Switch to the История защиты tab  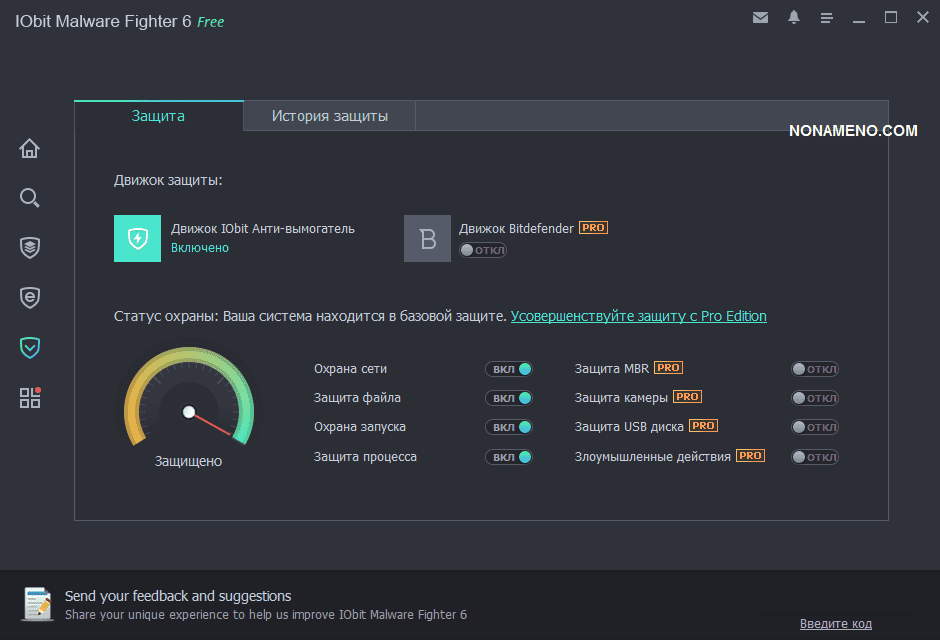point(329,116)
